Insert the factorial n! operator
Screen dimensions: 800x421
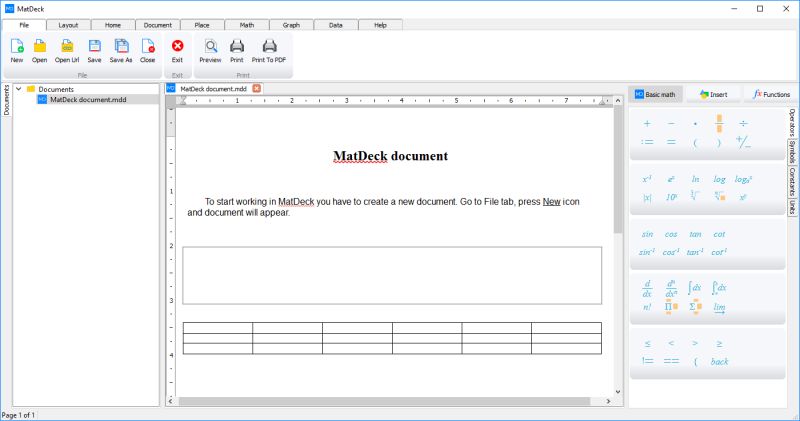(647, 307)
